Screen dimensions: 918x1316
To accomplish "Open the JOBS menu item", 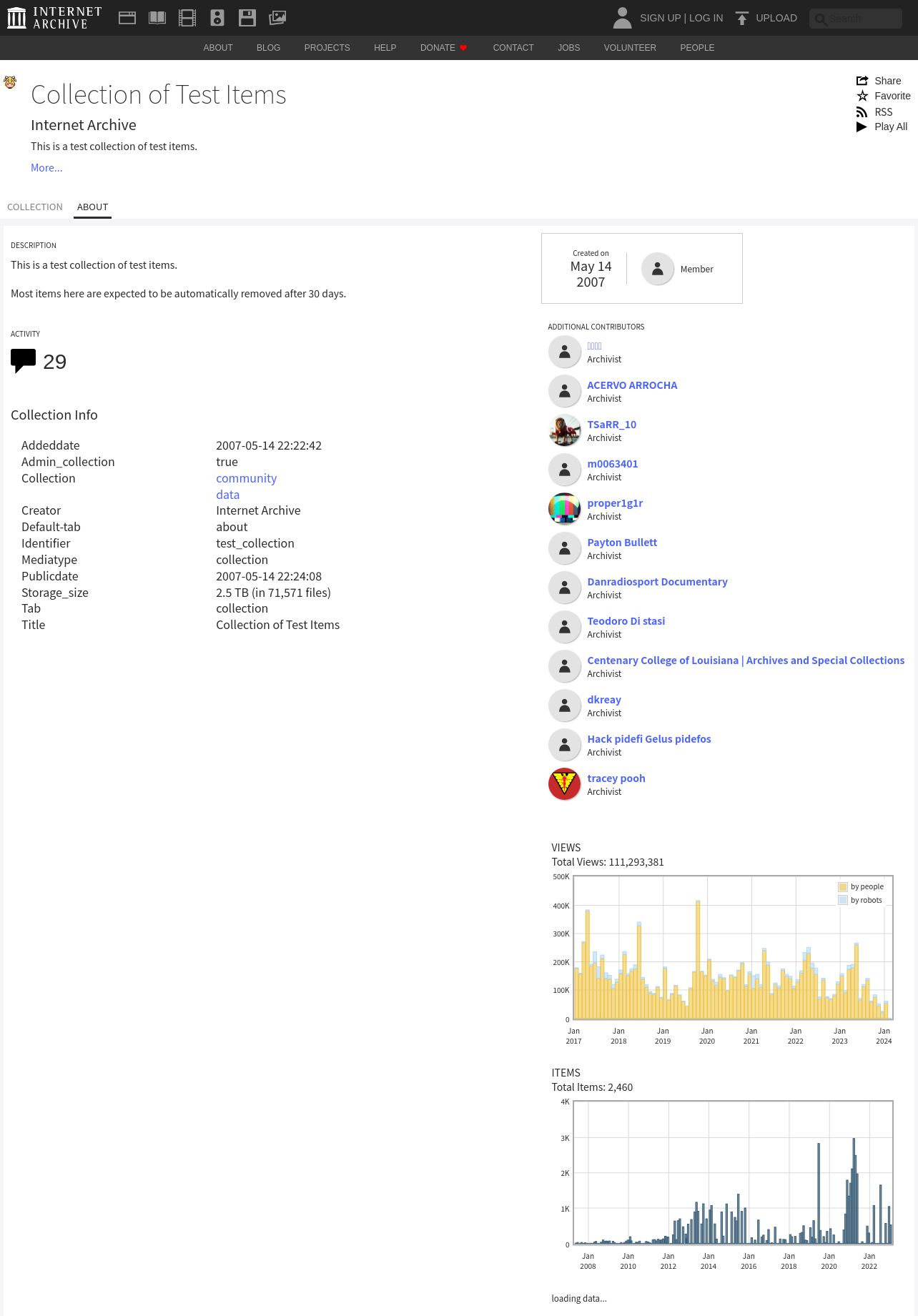I will click(x=569, y=48).
